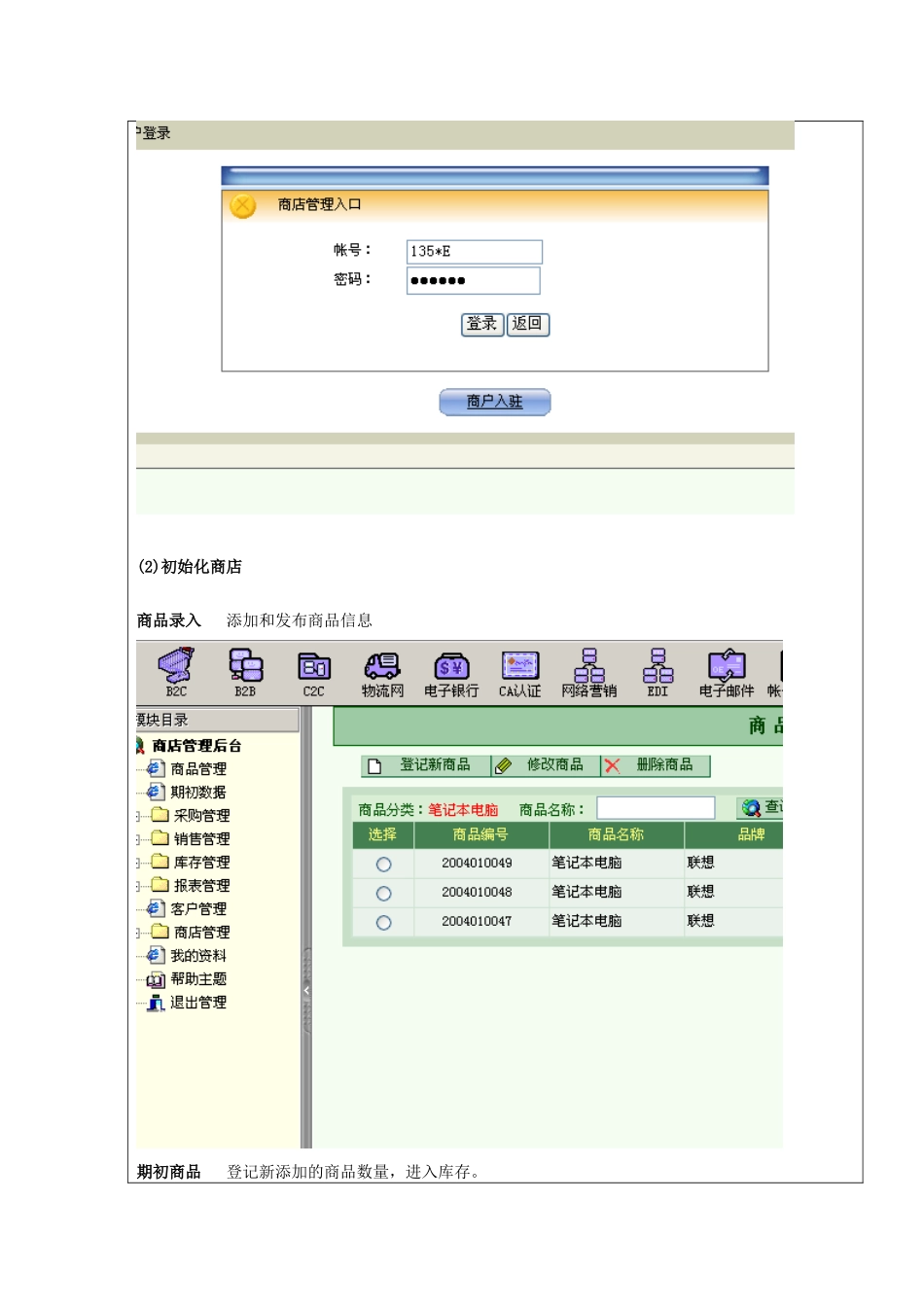This screenshot has height=1307, width=924.
Task: Click the 报表管理 tree label
Action: tap(202, 885)
